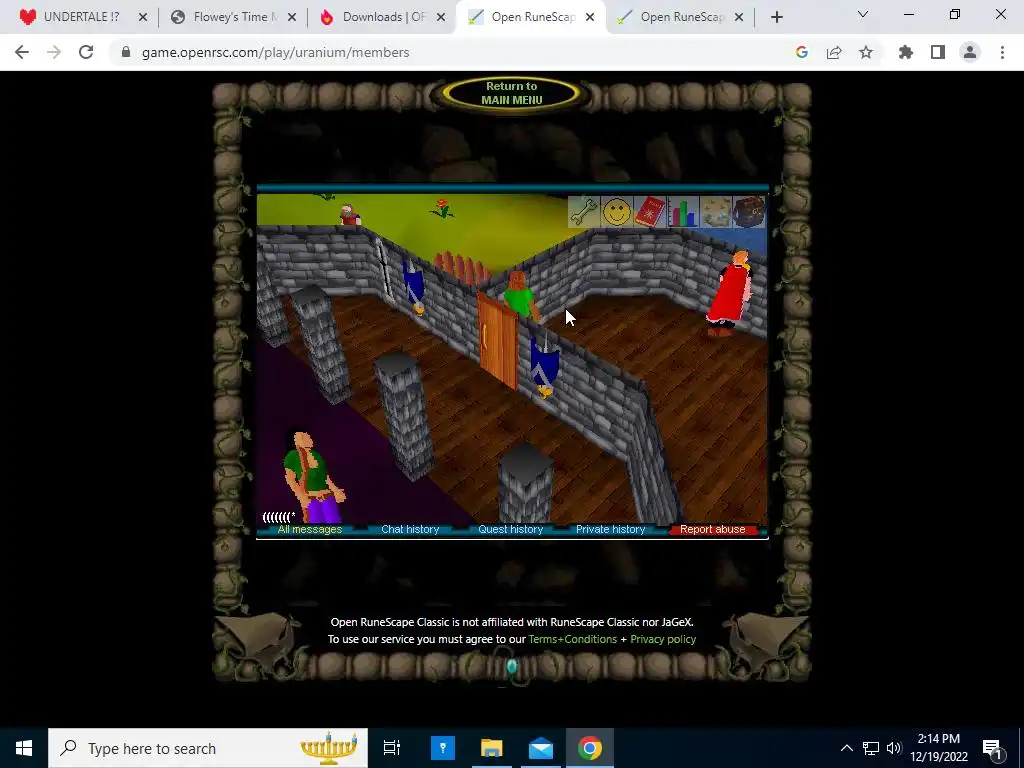This screenshot has height=768, width=1024.
Task: Open the Terms+Conditions link
Action: (x=573, y=639)
